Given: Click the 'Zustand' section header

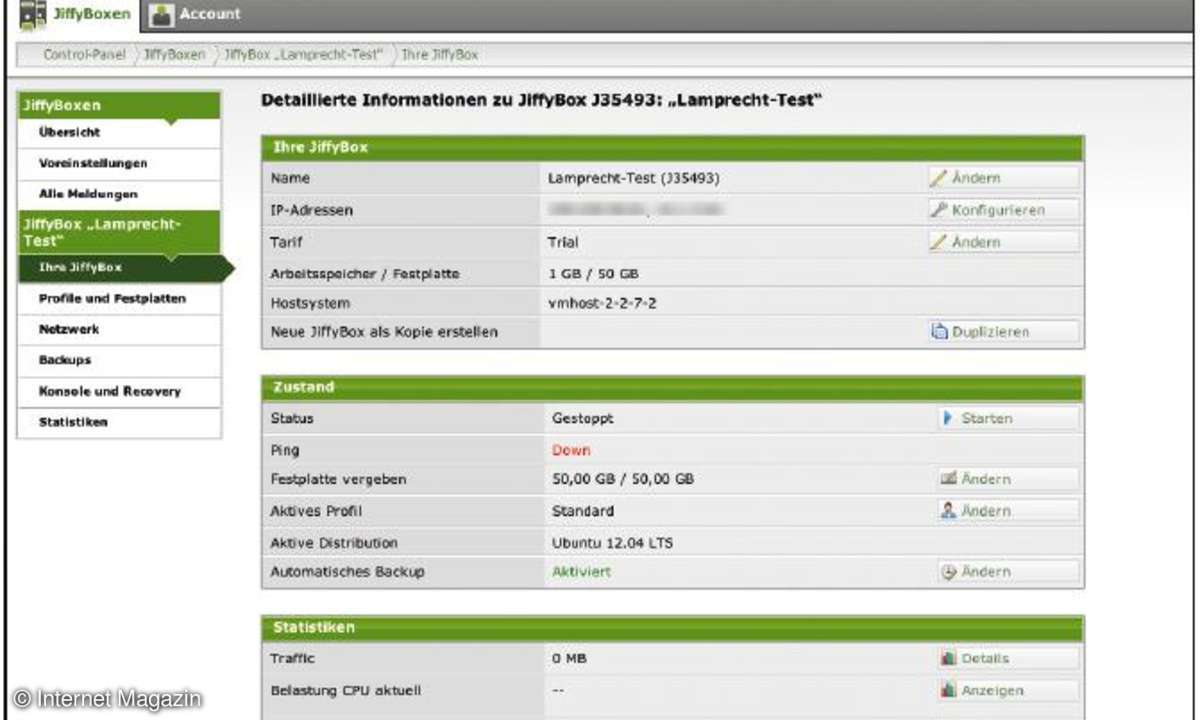Looking at the screenshot, I should tap(673, 386).
